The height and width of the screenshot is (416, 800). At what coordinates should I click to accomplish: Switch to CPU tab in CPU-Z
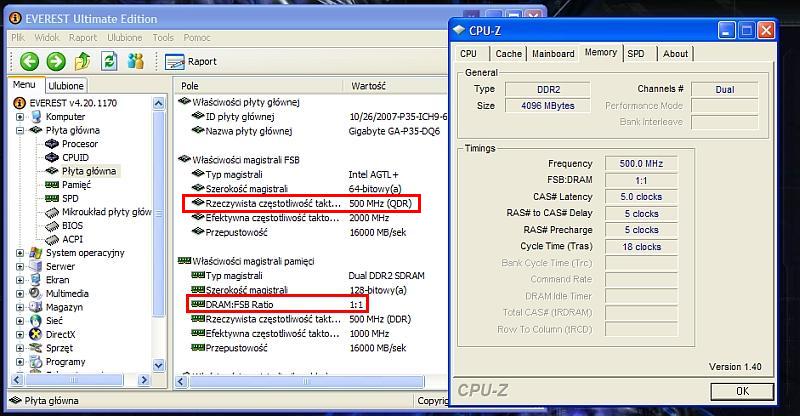[468, 54]
